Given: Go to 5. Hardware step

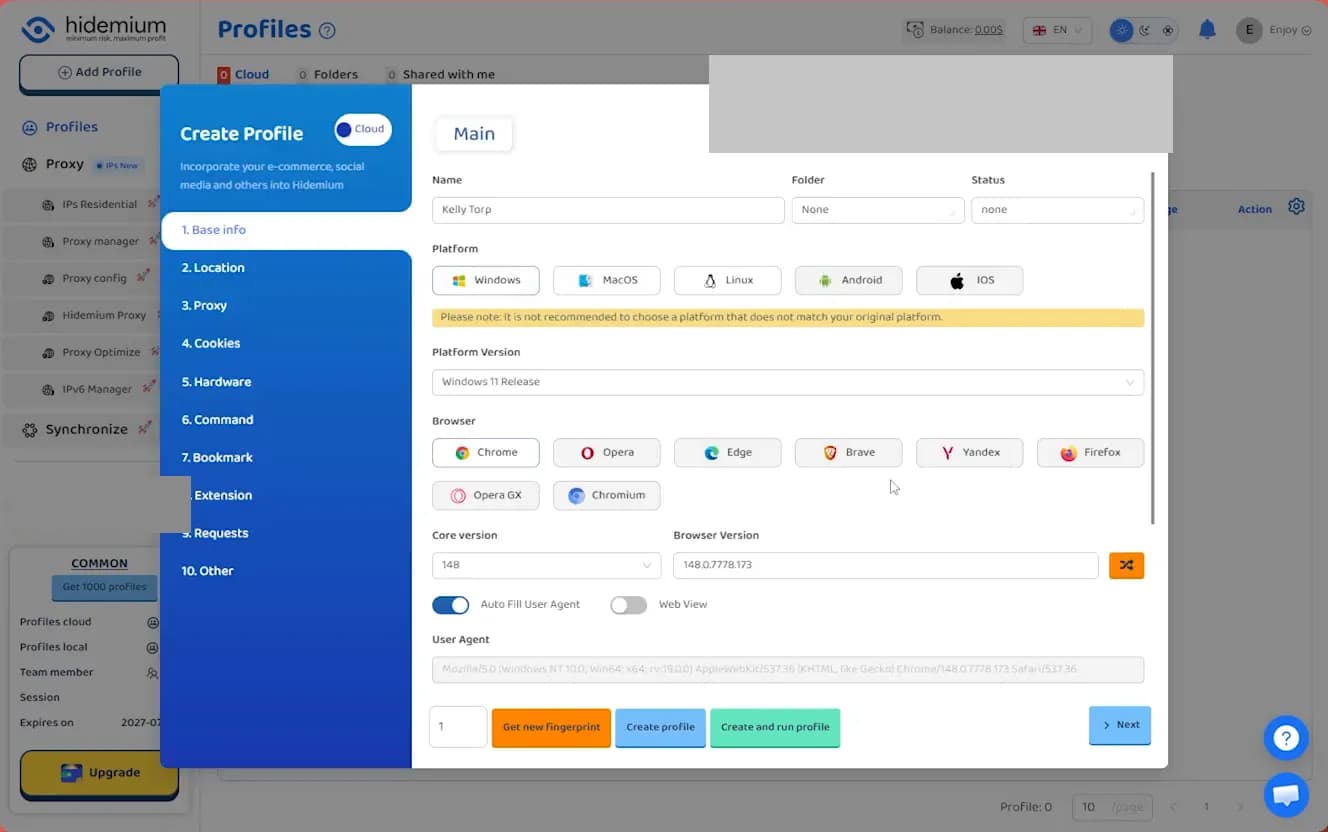Looking at the screenshot, I should (x=216, y=382).
